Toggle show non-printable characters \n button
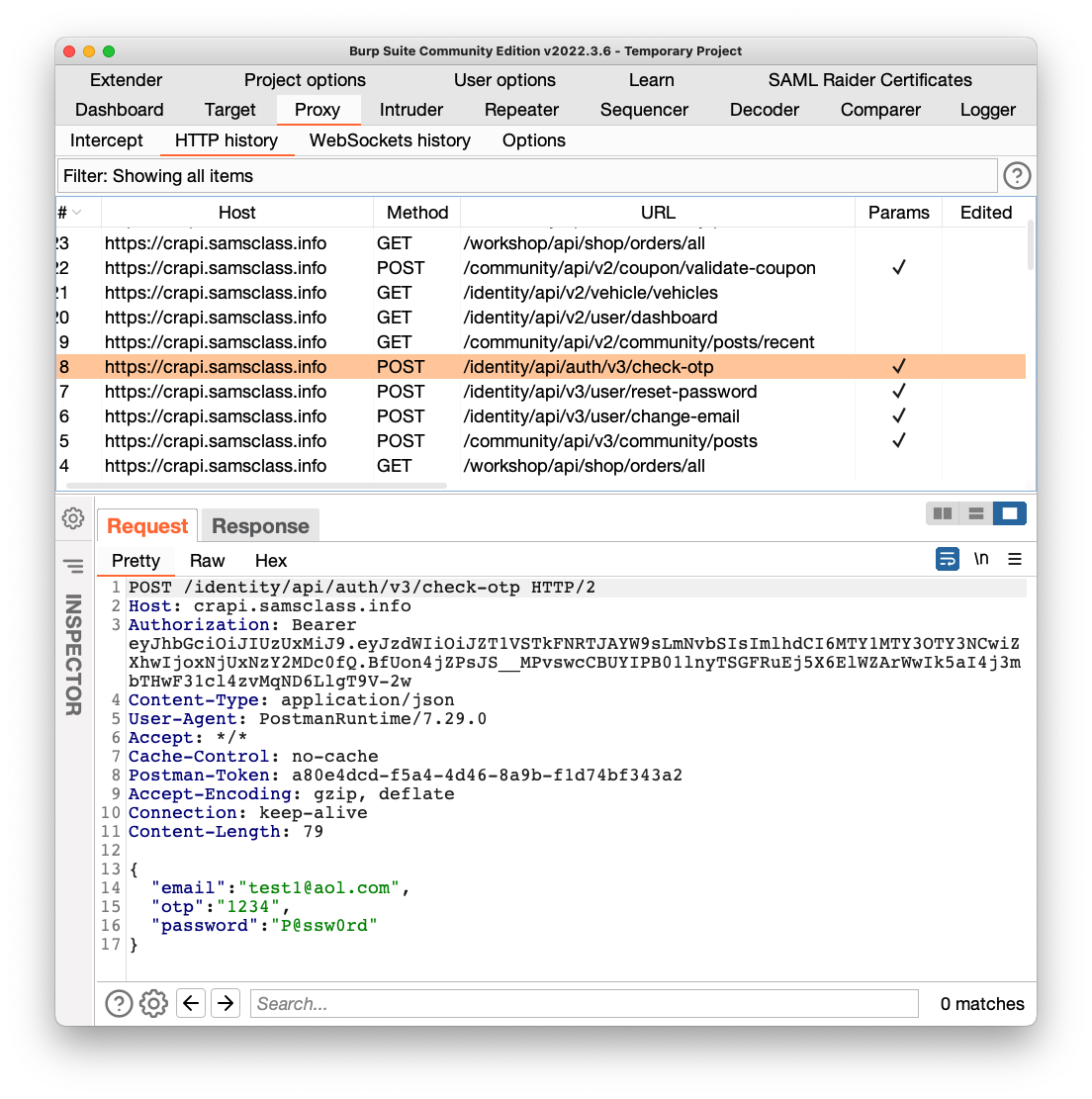This screenshot has width=1092, height=1099. (980, 559)
